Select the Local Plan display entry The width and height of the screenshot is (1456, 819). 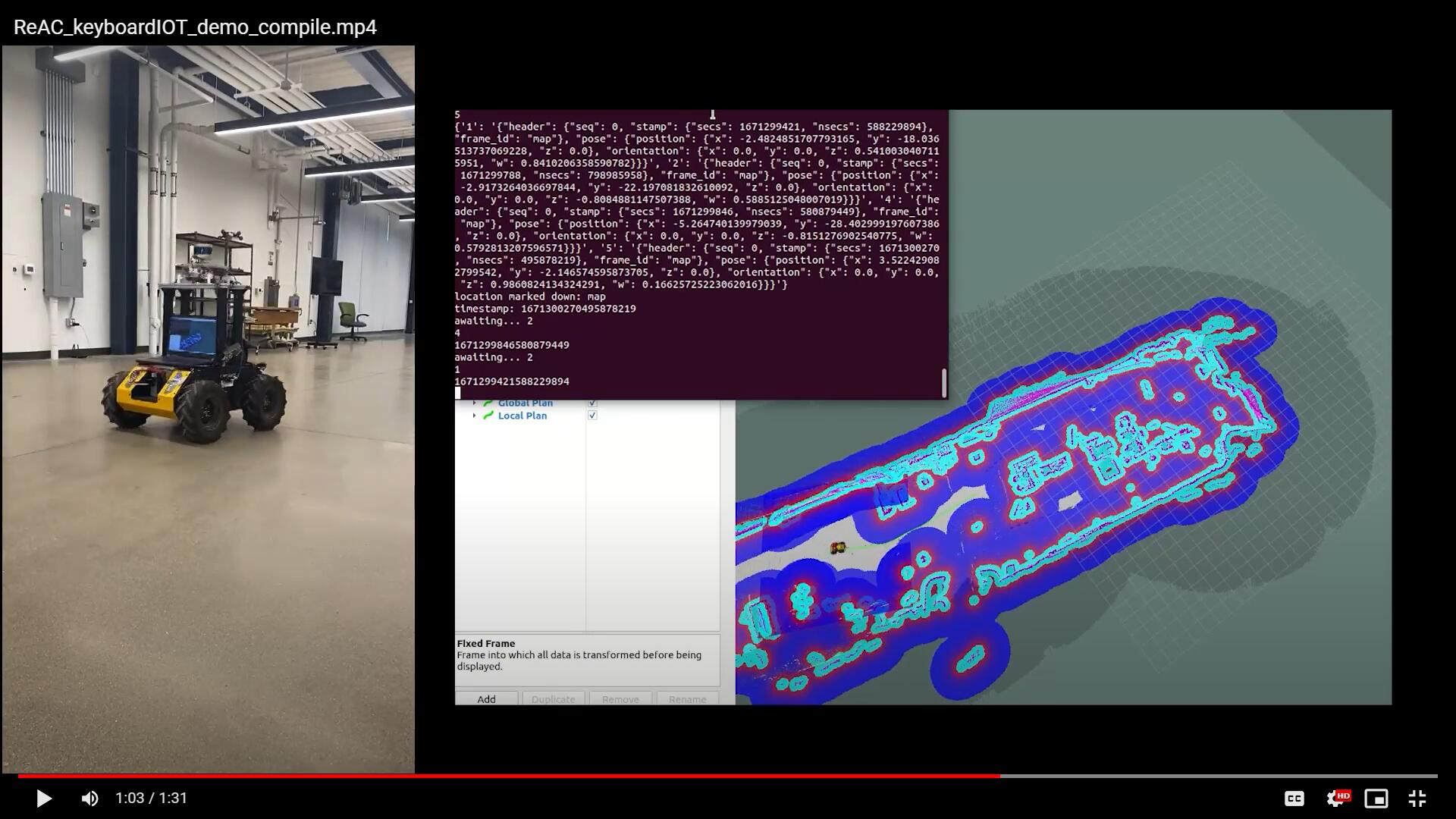pos(522,416)
